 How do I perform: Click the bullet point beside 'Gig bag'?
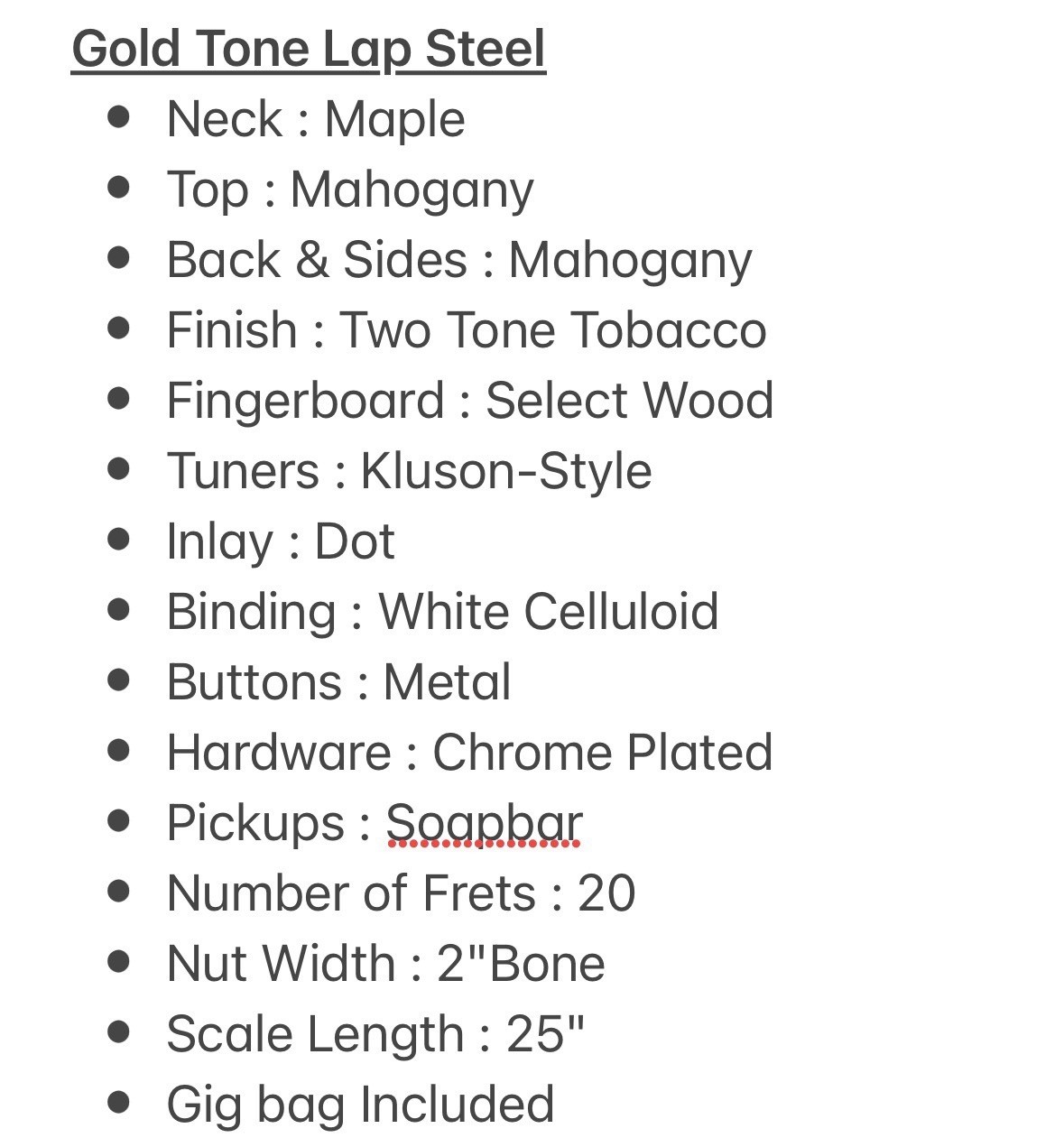click(x=118, y=1102)
